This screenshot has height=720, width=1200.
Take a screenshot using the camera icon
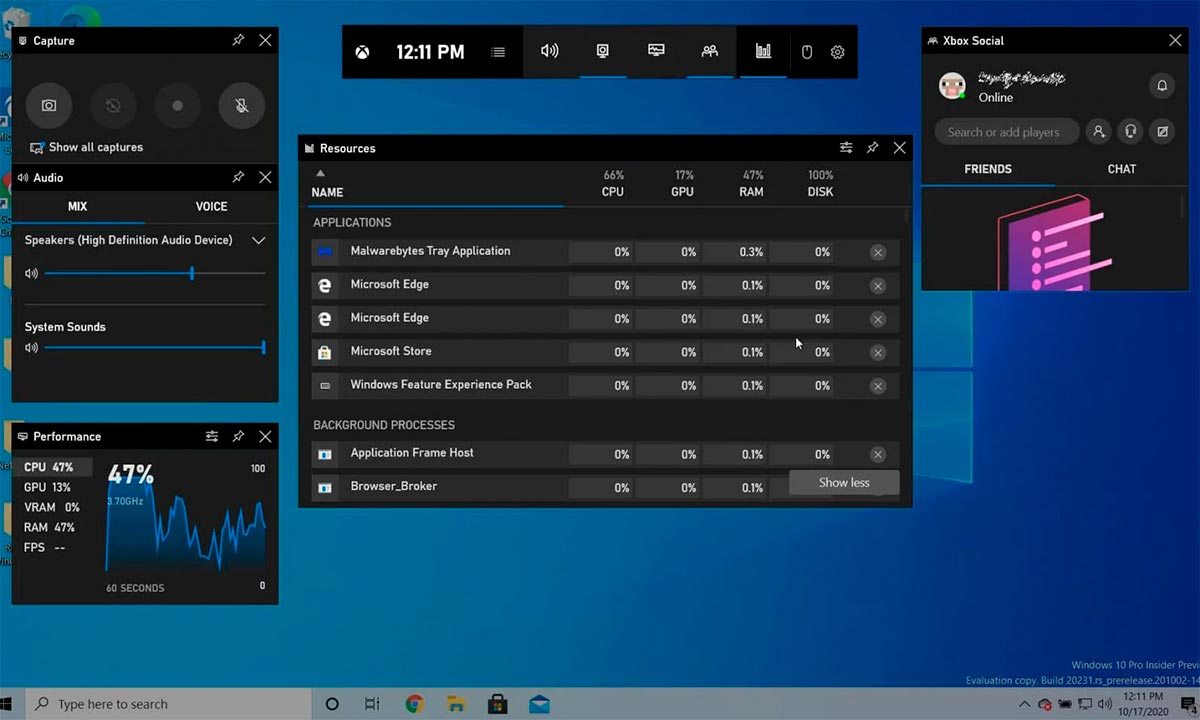(x=49, y=105)
